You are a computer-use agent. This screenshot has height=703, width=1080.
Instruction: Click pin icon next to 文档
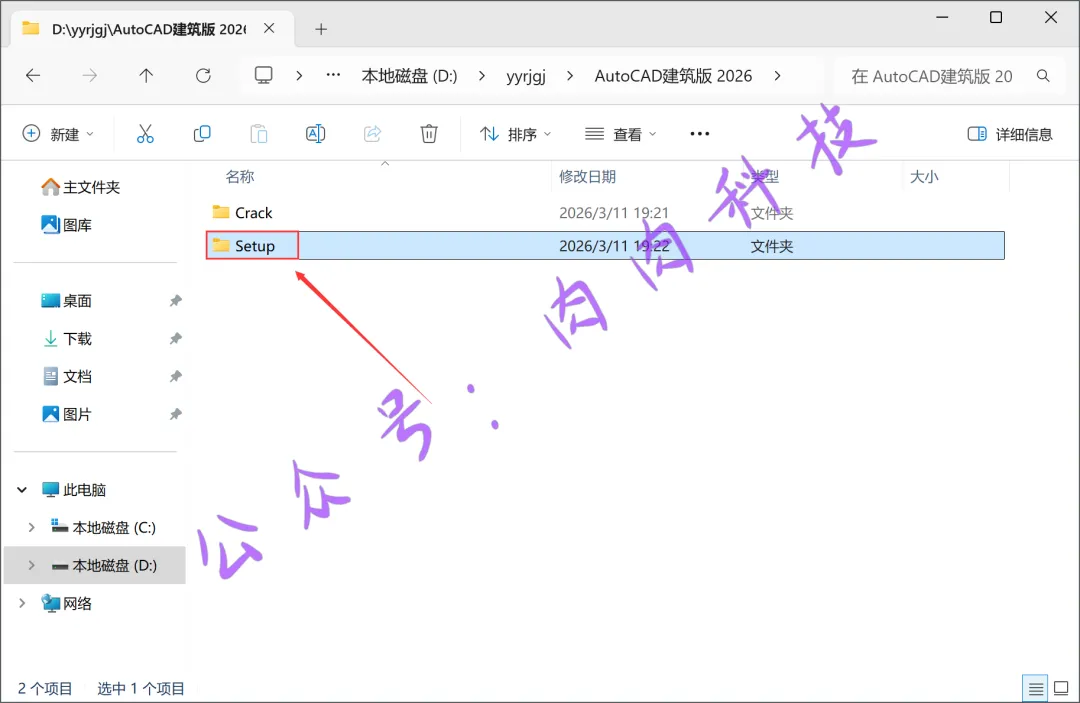click(x=176, y=376)
